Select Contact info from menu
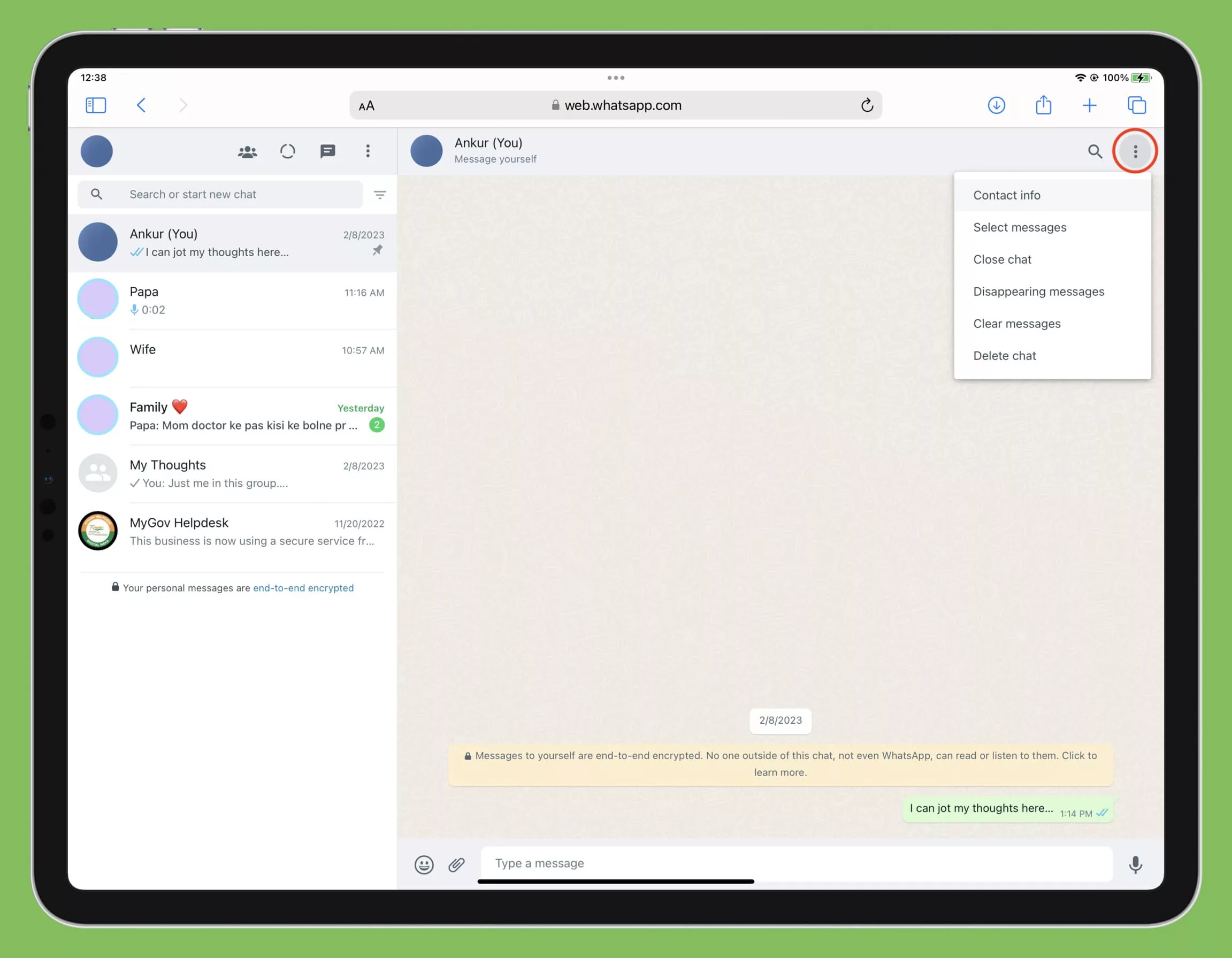The width and height of the screenshot is (1232, 958). (x=1053, y=195)
